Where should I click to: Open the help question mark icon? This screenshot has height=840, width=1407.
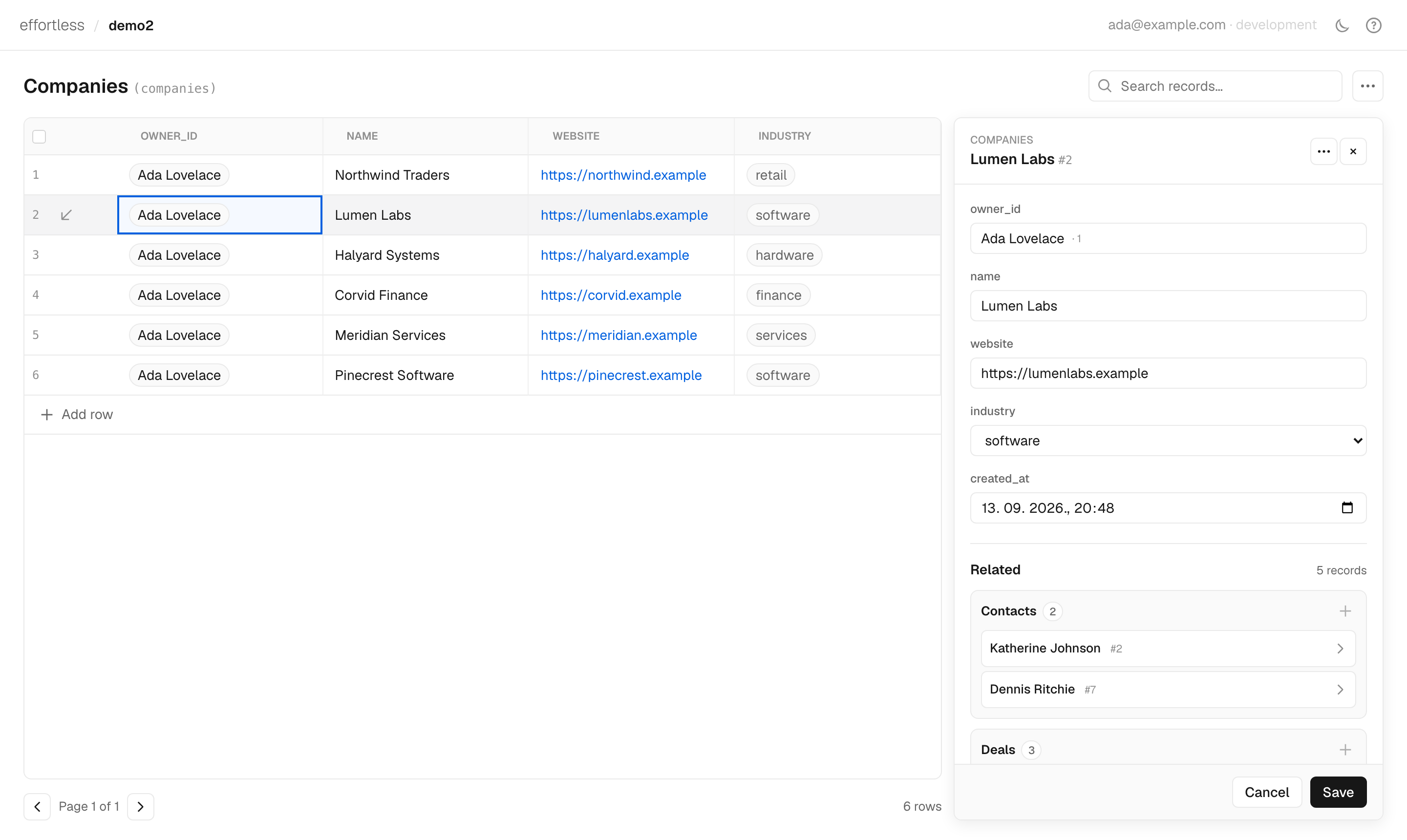[1373, 25]
